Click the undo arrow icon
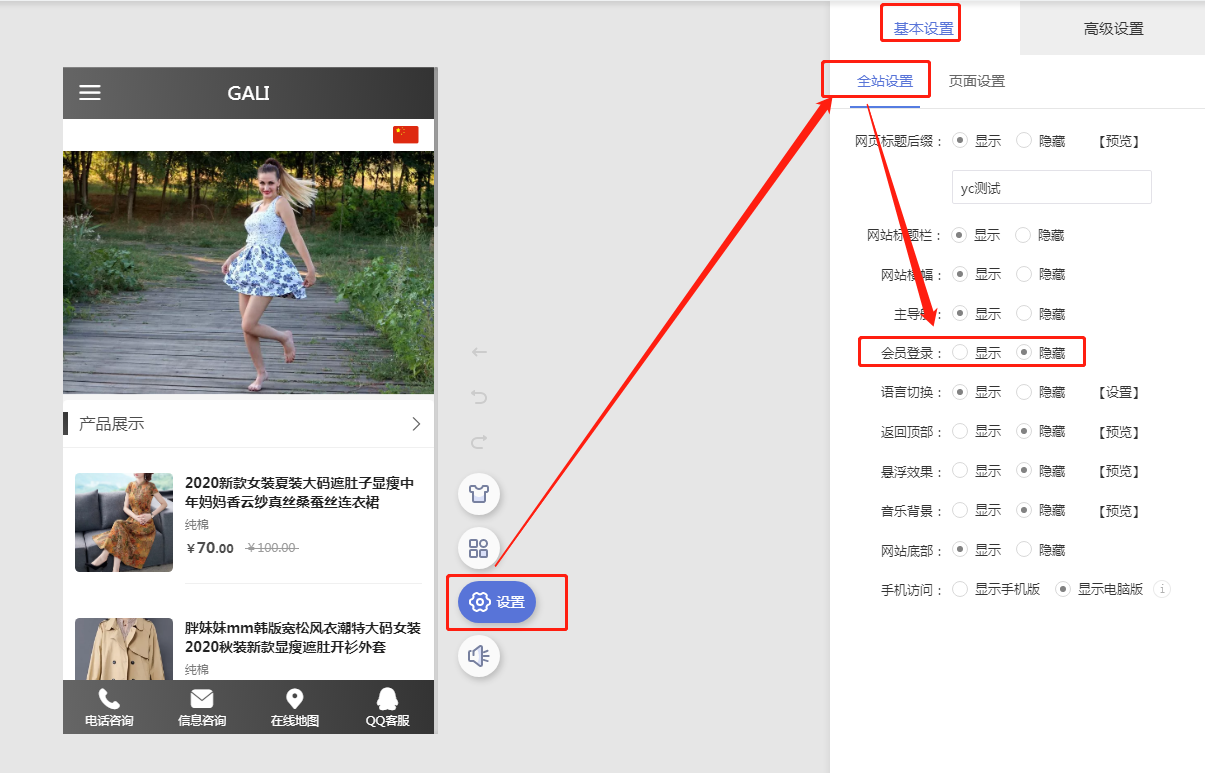The image size is (1205, 773). click(x=479, y=397)
